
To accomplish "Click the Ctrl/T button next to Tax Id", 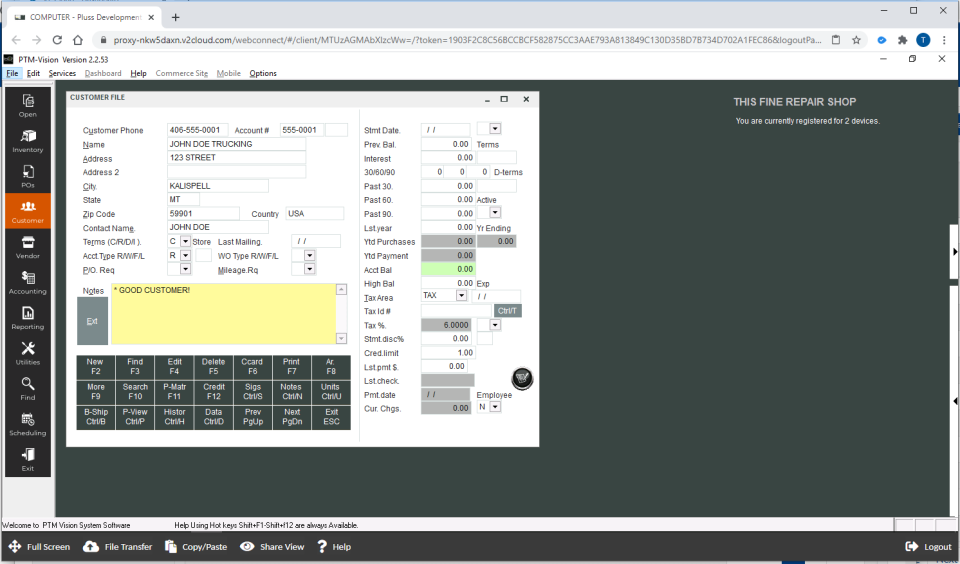I will tap(507, 310).
